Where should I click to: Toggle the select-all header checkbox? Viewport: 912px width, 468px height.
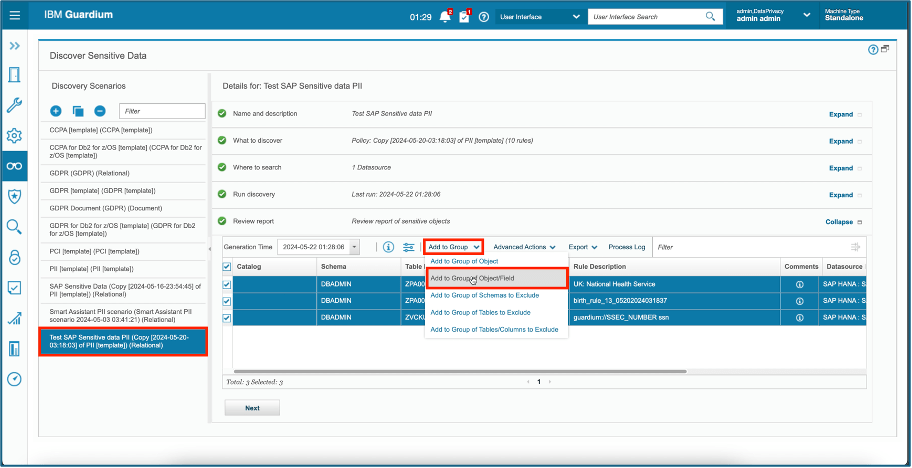pyautogui.click(x=227, y=267)
